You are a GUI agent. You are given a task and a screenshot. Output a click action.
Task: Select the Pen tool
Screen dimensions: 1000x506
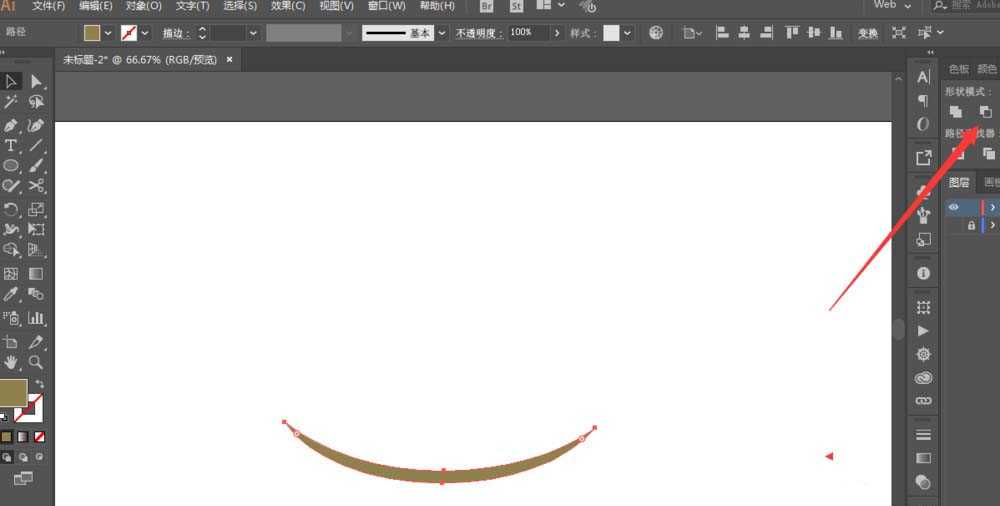[x=11, y=125]
